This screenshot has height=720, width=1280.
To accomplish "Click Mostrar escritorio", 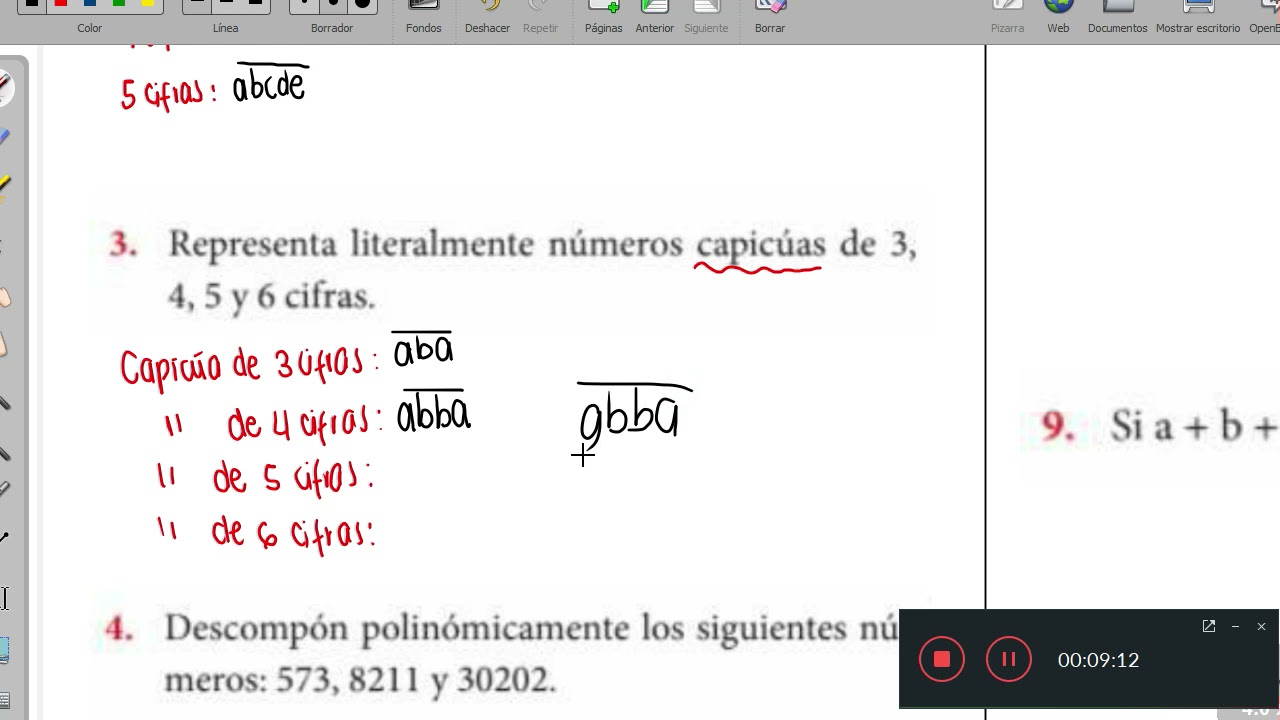I will point(1198,17).
